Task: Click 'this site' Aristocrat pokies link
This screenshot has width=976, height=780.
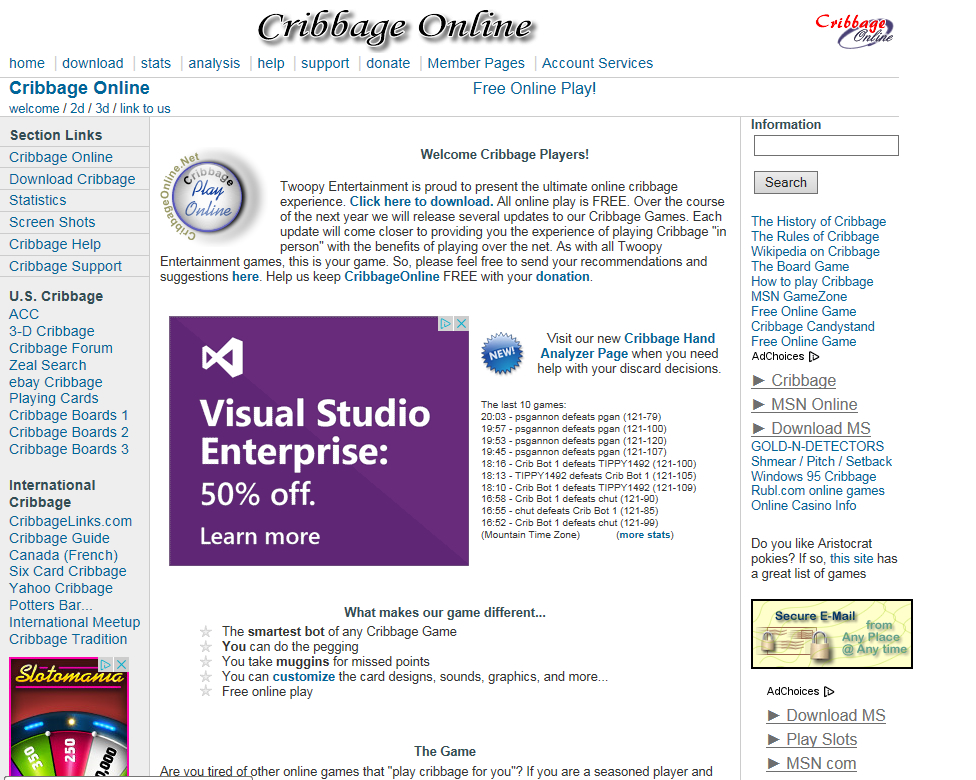Action: [852, 558]
